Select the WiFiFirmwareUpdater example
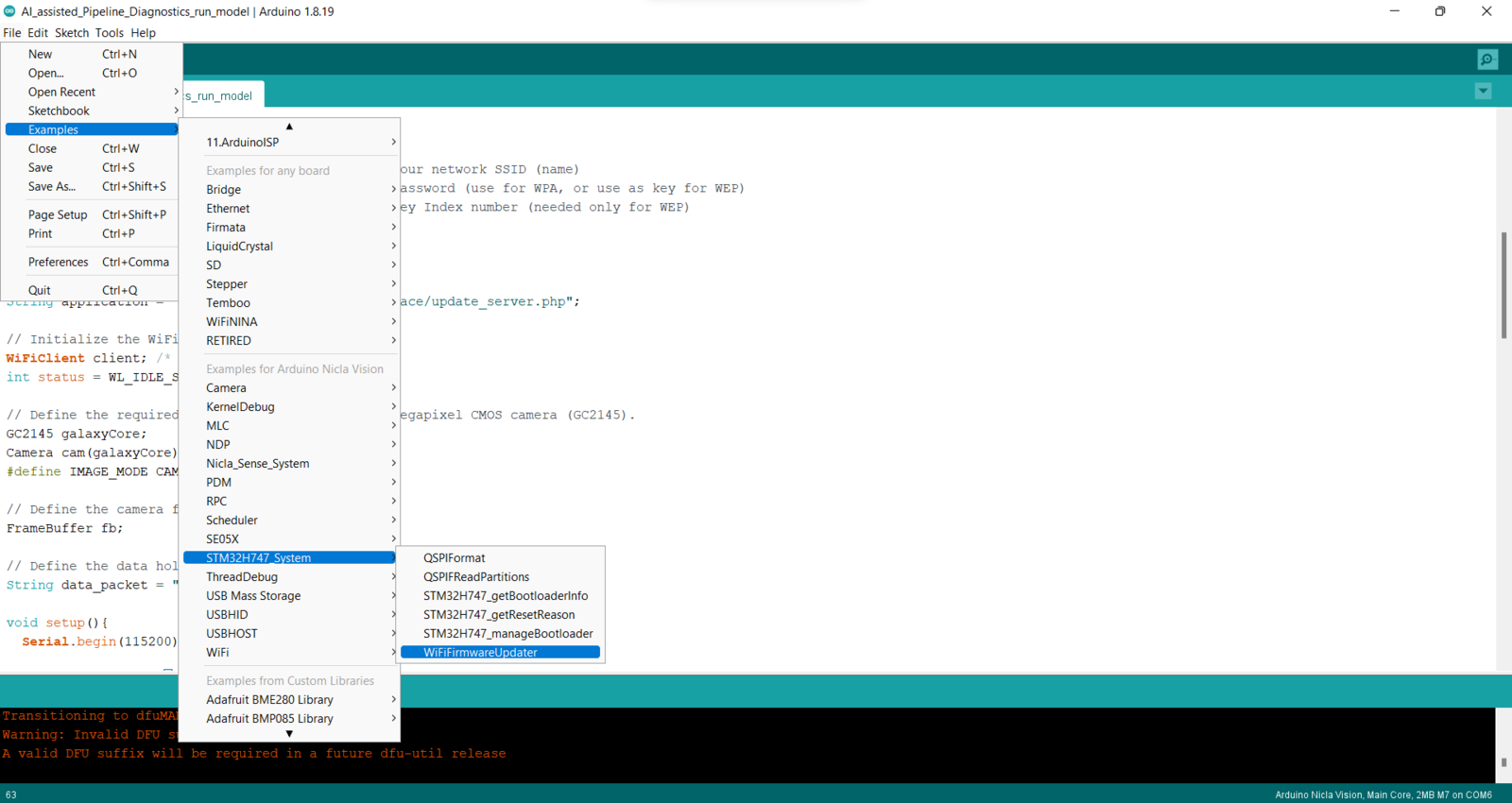This screenshot has height=803, width=1512. [500, 652]
